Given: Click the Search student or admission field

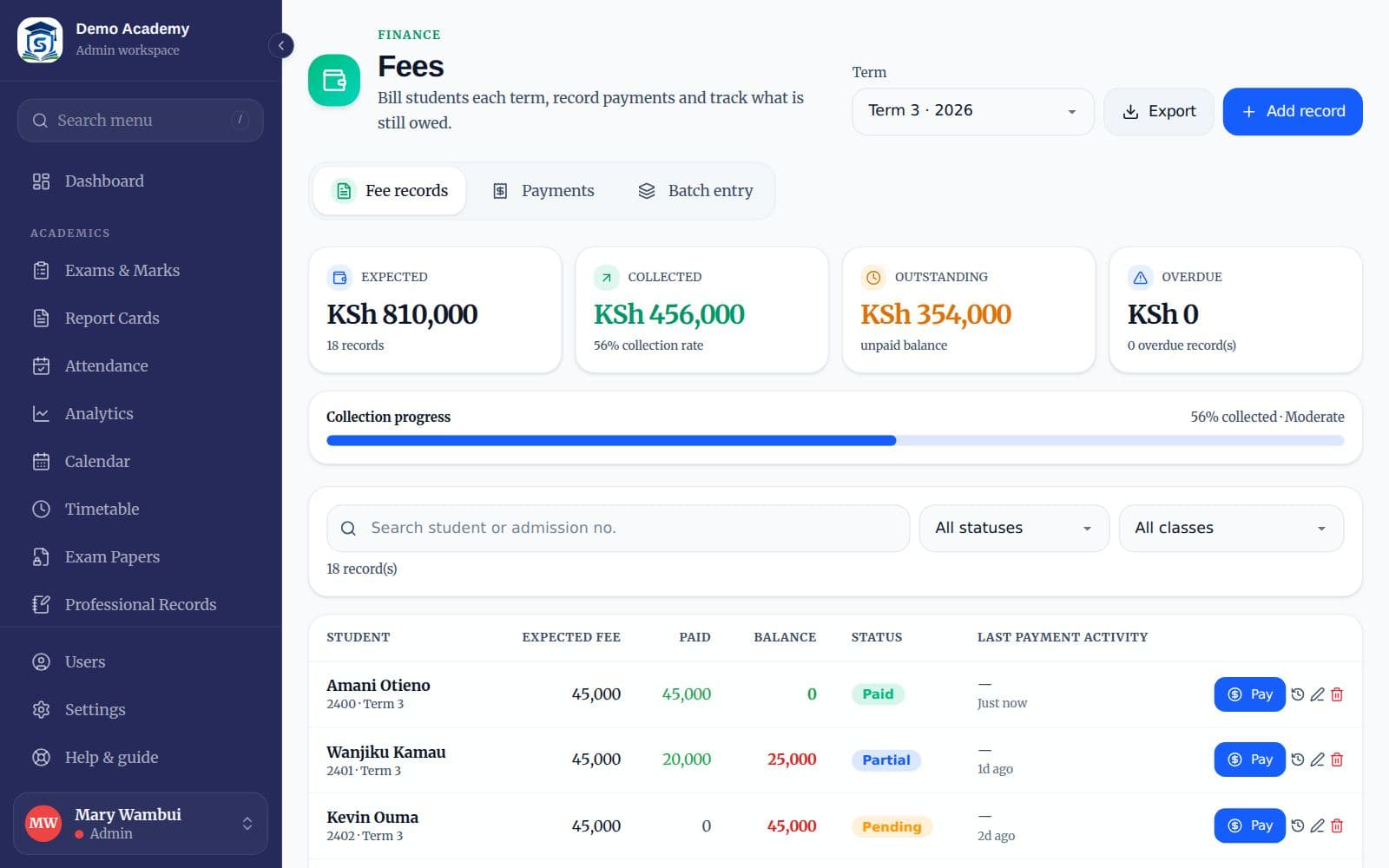Looking at the screenshot, I should pos(618,528).
